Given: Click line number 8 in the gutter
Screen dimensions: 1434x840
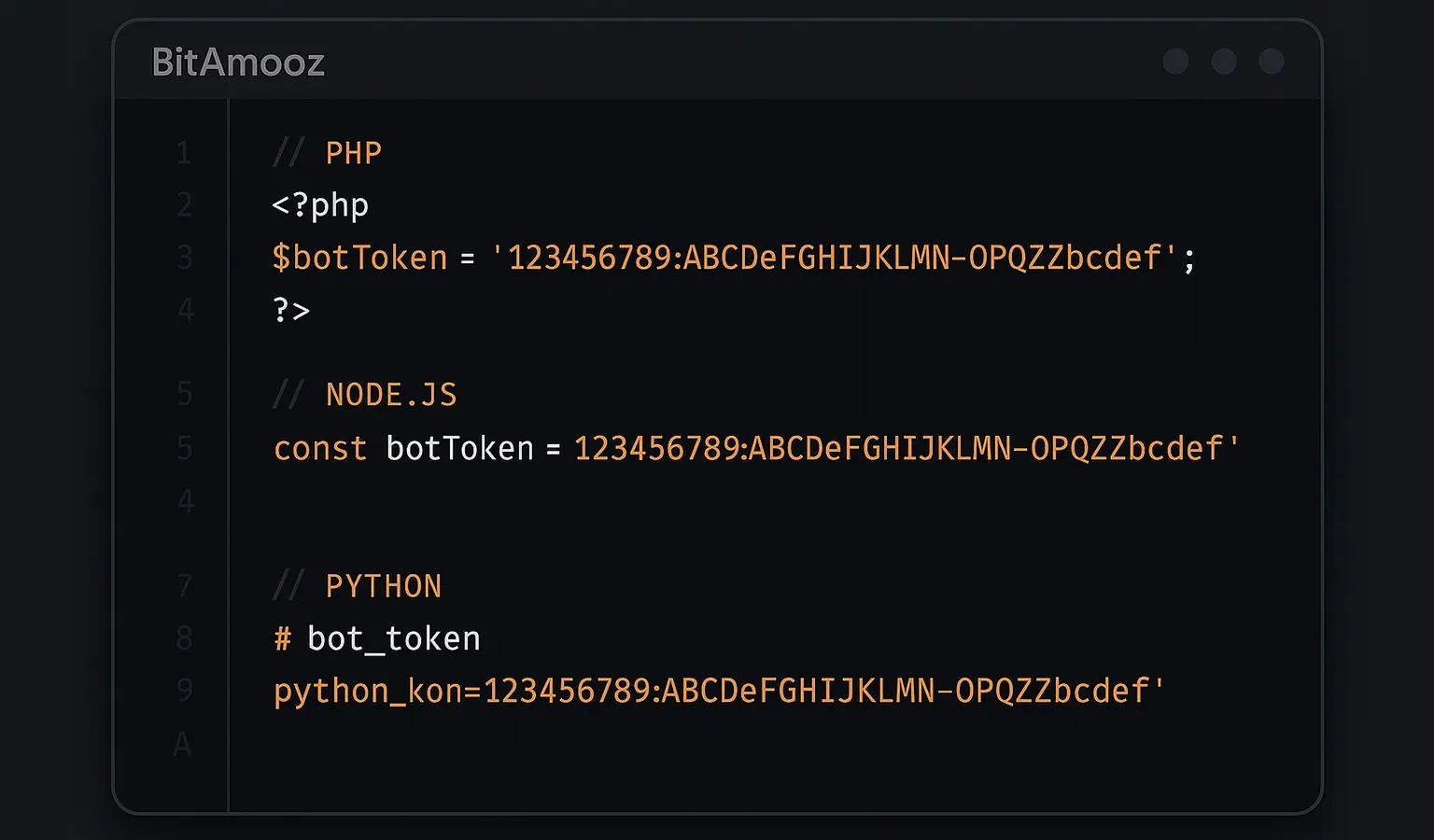Looking at the screenshot, I should click(x=185, y=638).
